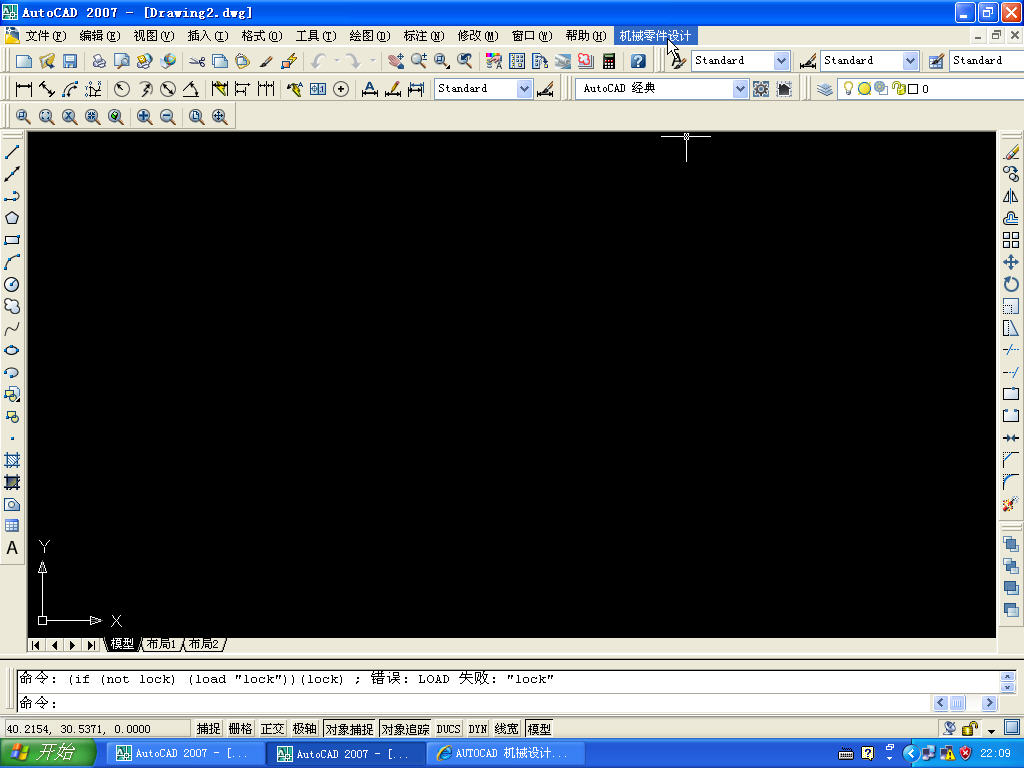1024x768 pixels.
Task: Click the Array modify tool
Action: 1011,240
